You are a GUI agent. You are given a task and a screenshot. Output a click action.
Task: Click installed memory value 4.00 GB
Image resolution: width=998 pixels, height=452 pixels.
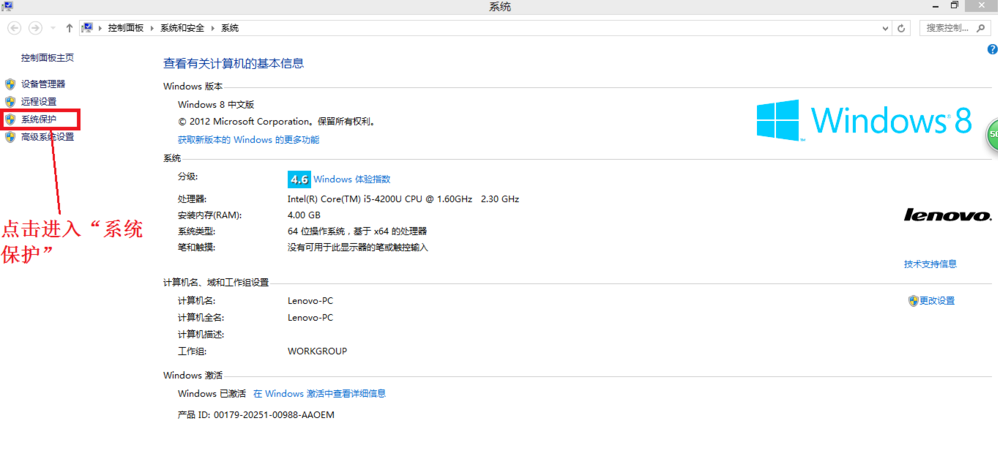(x=304, y=215)
